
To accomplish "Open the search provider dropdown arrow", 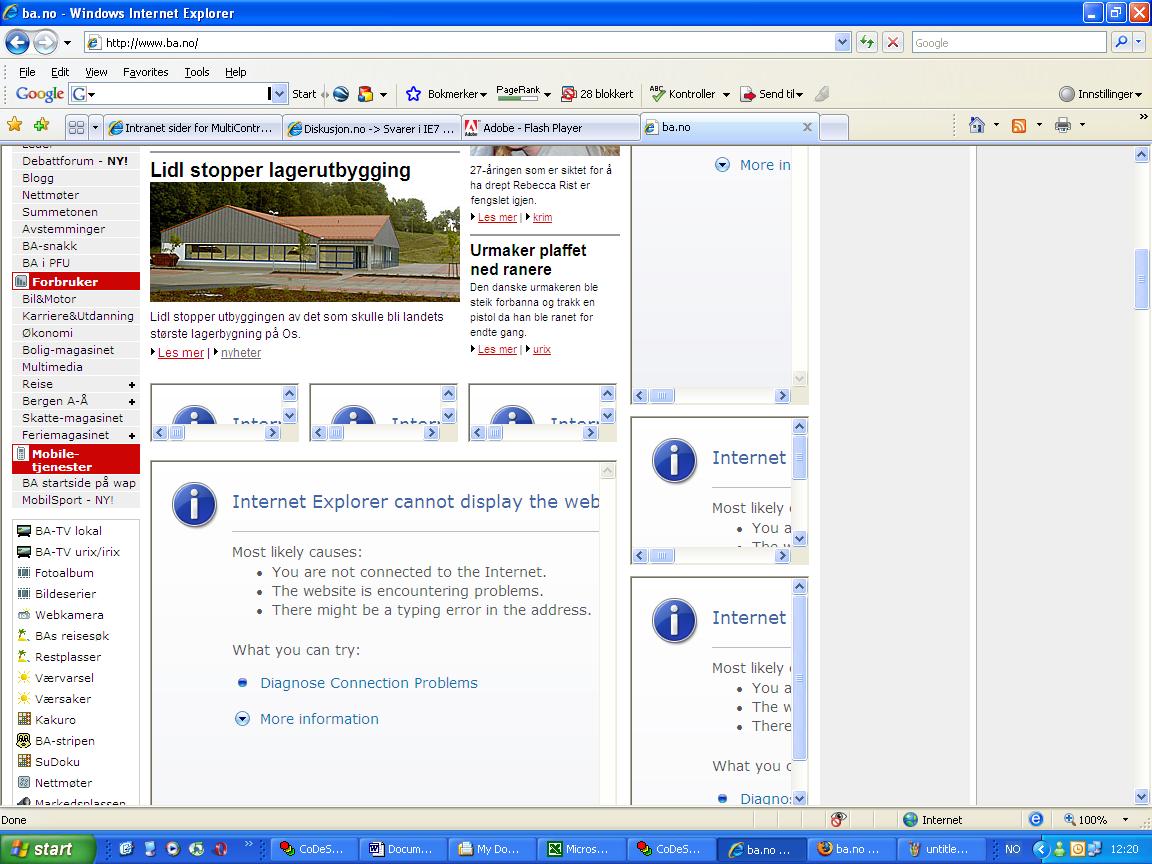I will tap(1140, 43).
